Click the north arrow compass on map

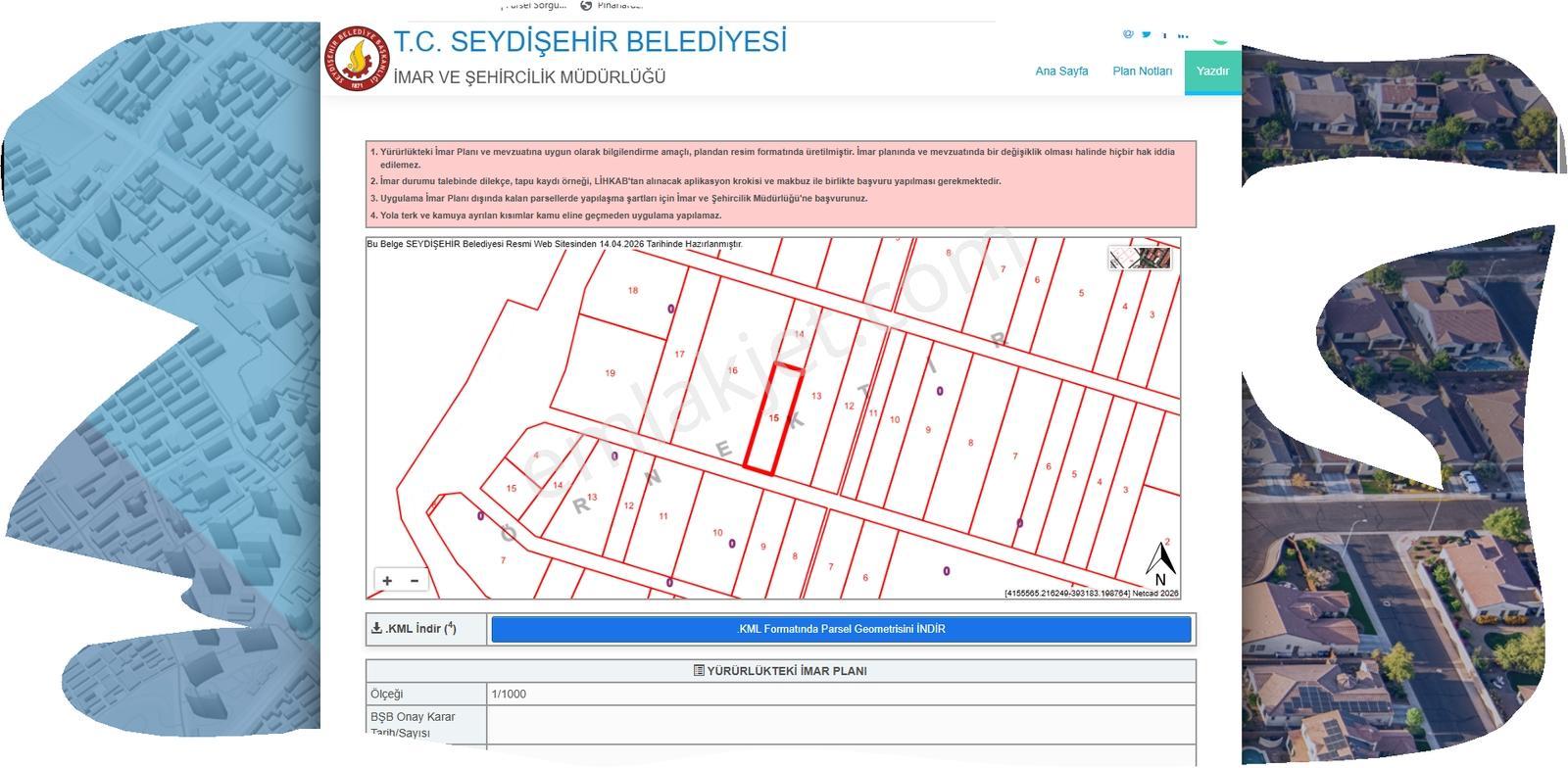click(x=1161, y=563)
